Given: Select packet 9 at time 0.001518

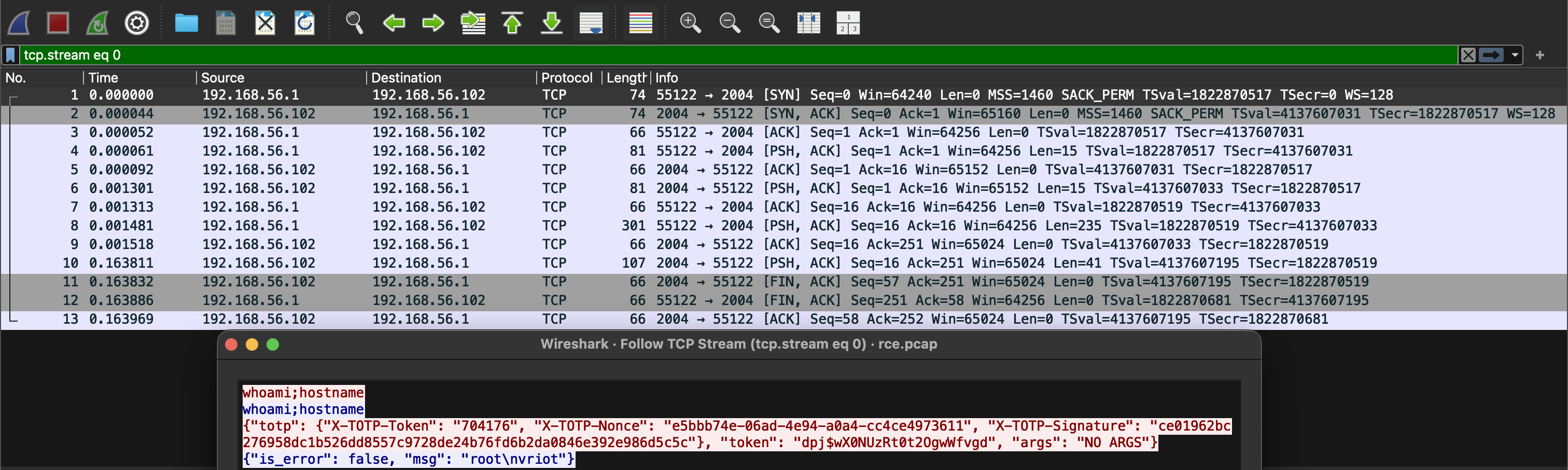Looking at the screenshot, I should (784, 245).
